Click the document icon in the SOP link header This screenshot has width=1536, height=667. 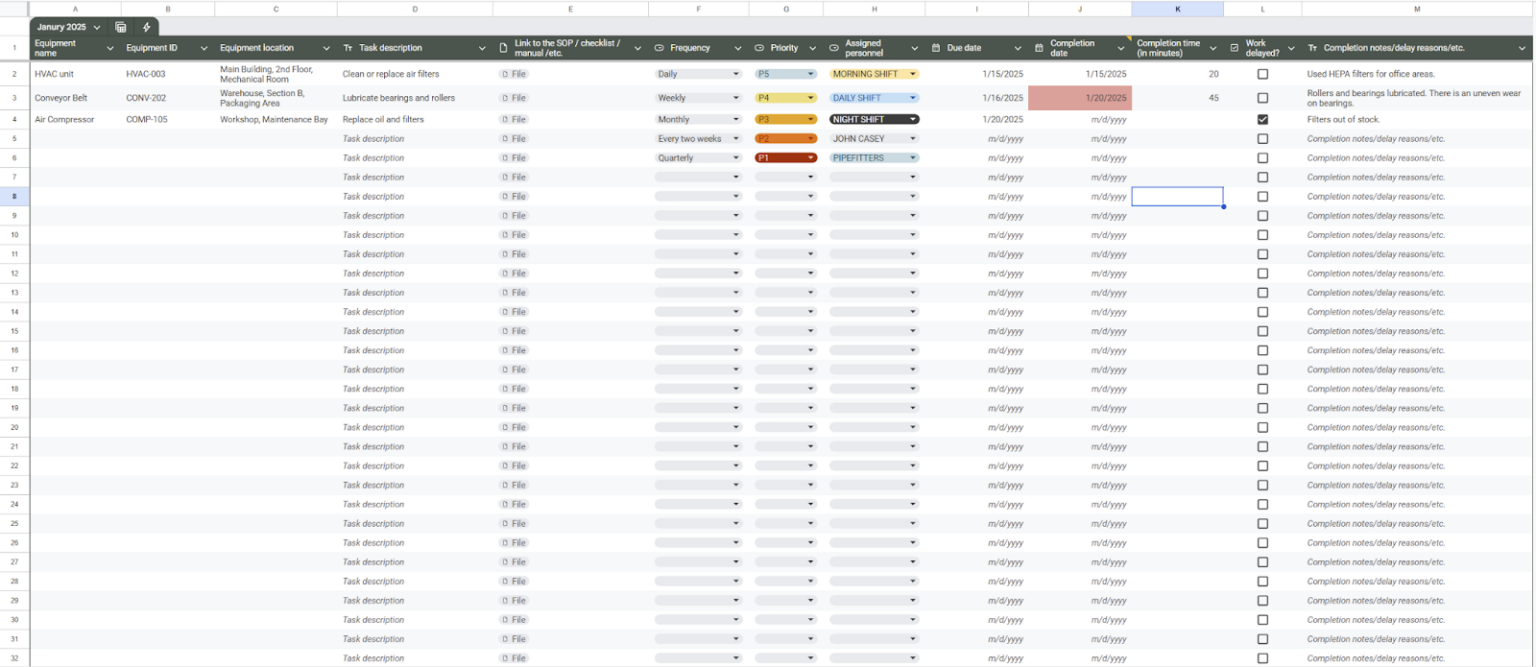tap(502, 47)
